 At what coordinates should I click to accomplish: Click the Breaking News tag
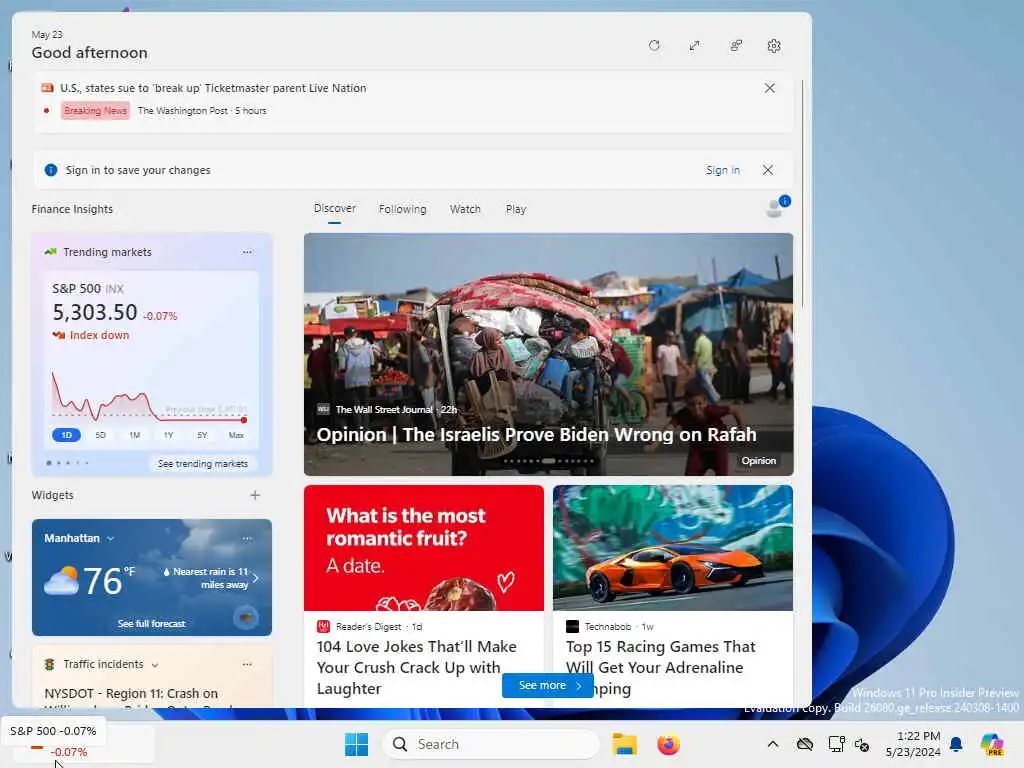(95, 110)
